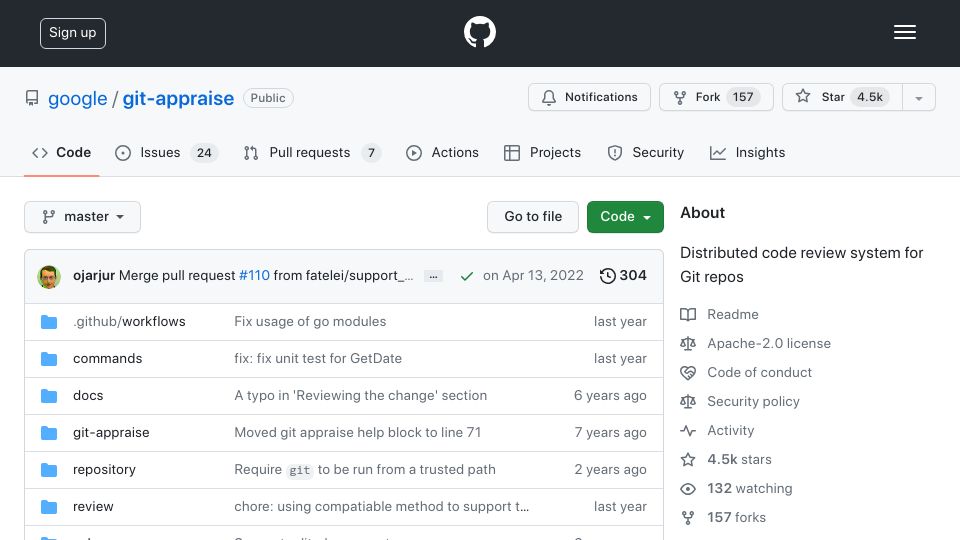Expand the Star lists dropdown arrow
960x540 pixels.
click(x=918, y=97)
